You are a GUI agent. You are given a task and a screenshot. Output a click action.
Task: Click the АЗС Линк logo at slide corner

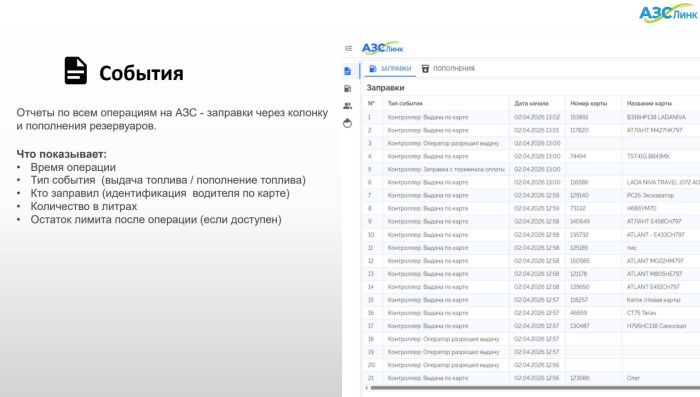668,13
